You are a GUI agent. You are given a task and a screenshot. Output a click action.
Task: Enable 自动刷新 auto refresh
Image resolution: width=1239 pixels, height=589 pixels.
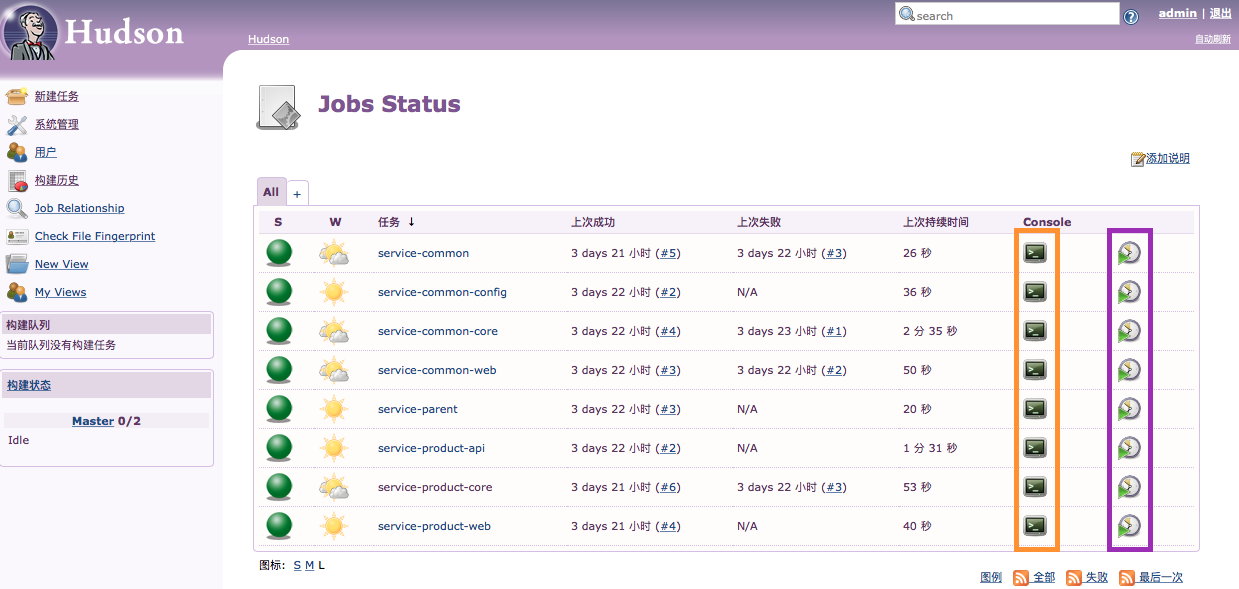point(1213,39)
